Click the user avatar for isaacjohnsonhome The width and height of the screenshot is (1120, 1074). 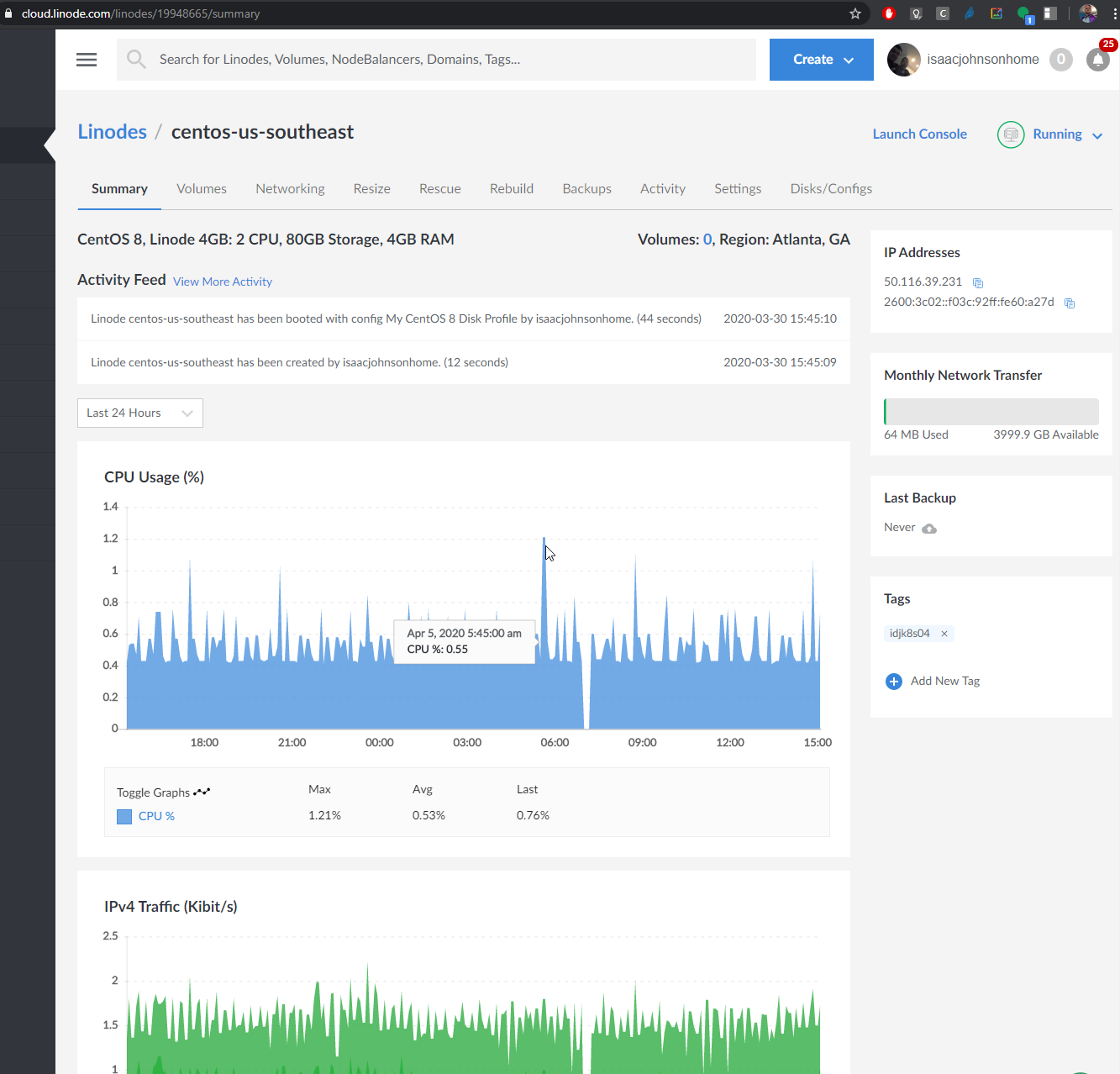tap(904, 60)
